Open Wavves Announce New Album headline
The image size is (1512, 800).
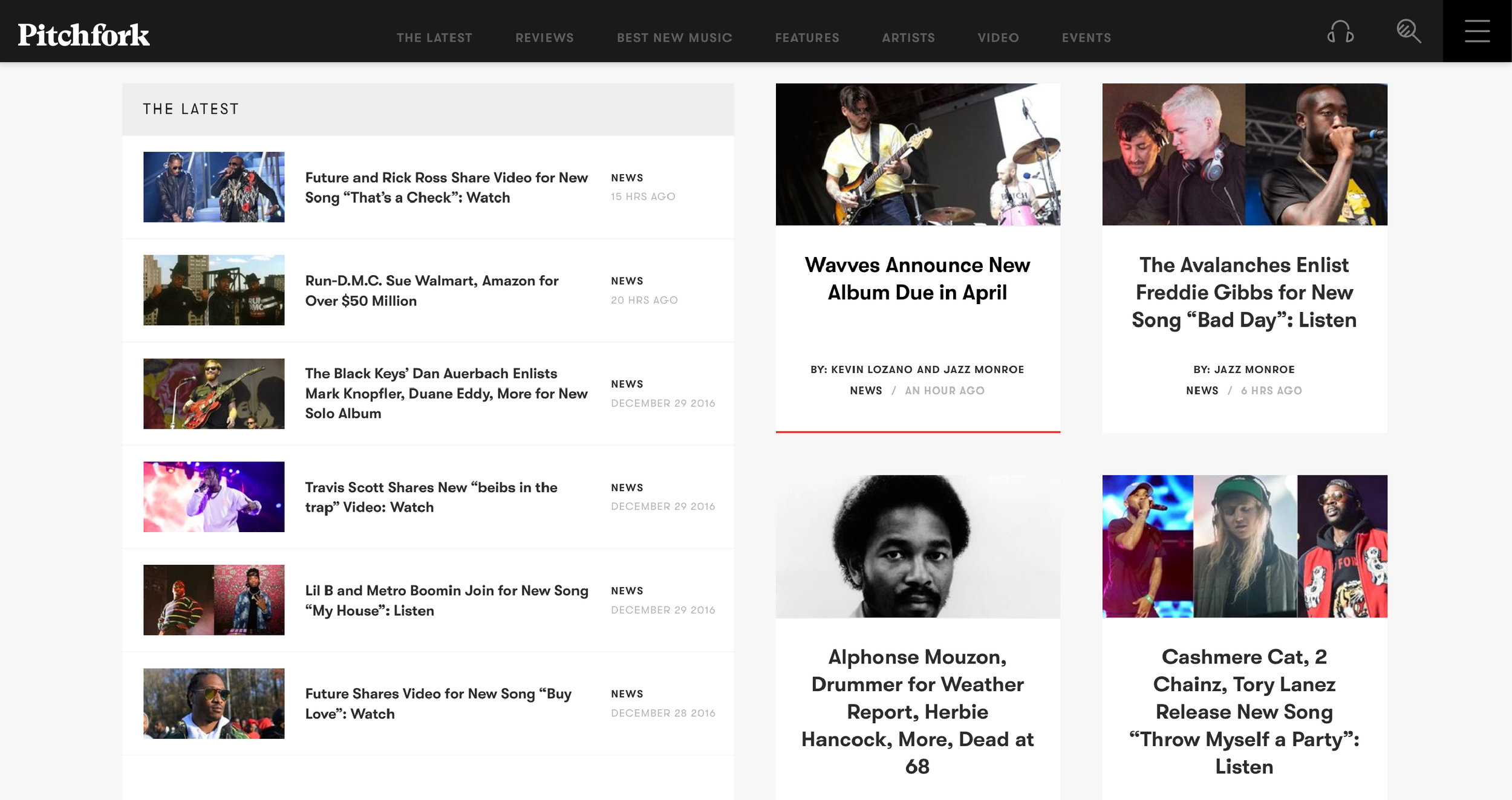point(917,279)
